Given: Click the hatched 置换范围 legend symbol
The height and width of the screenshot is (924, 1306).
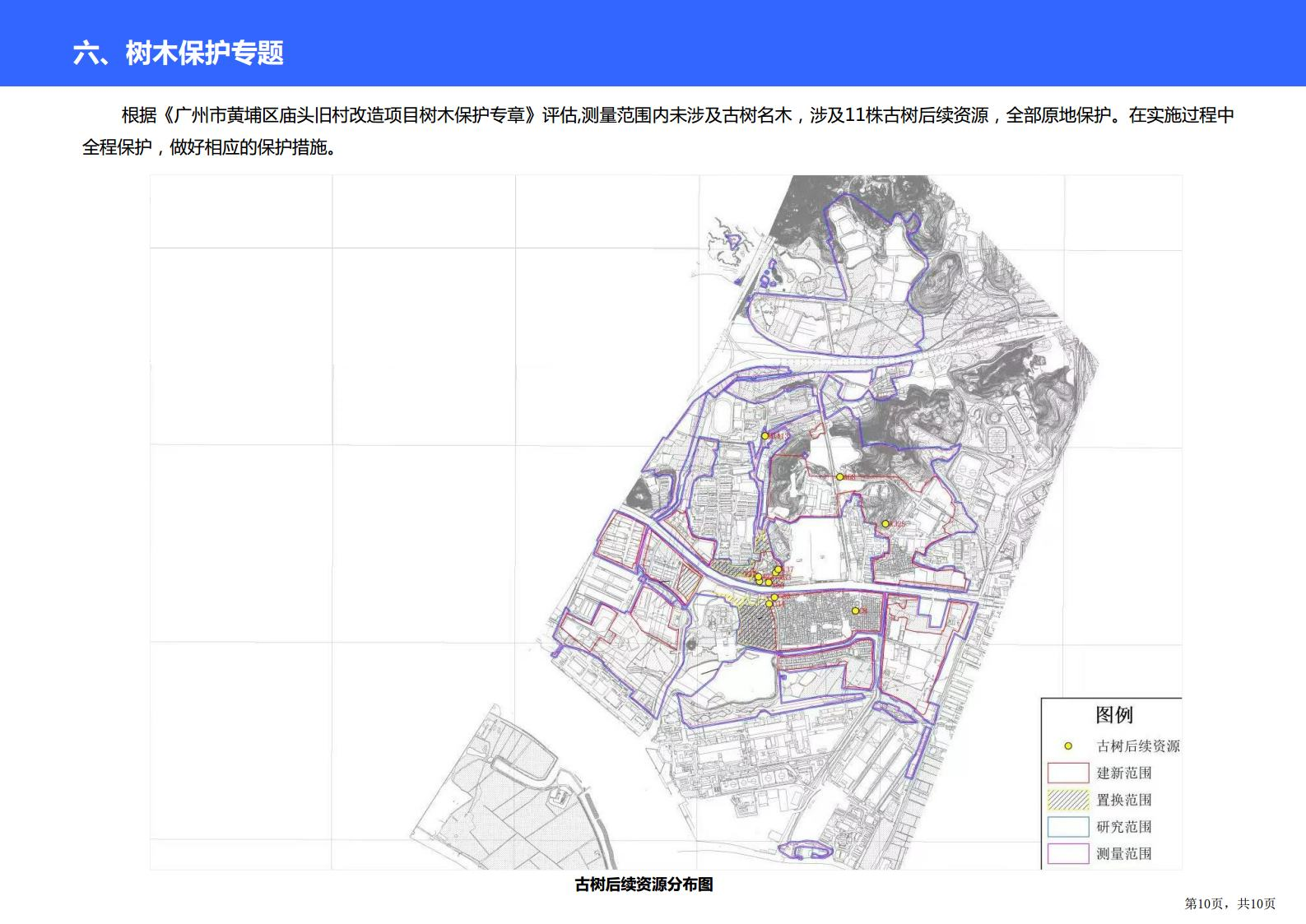Looking at the screenshot, I should 1068,800.
